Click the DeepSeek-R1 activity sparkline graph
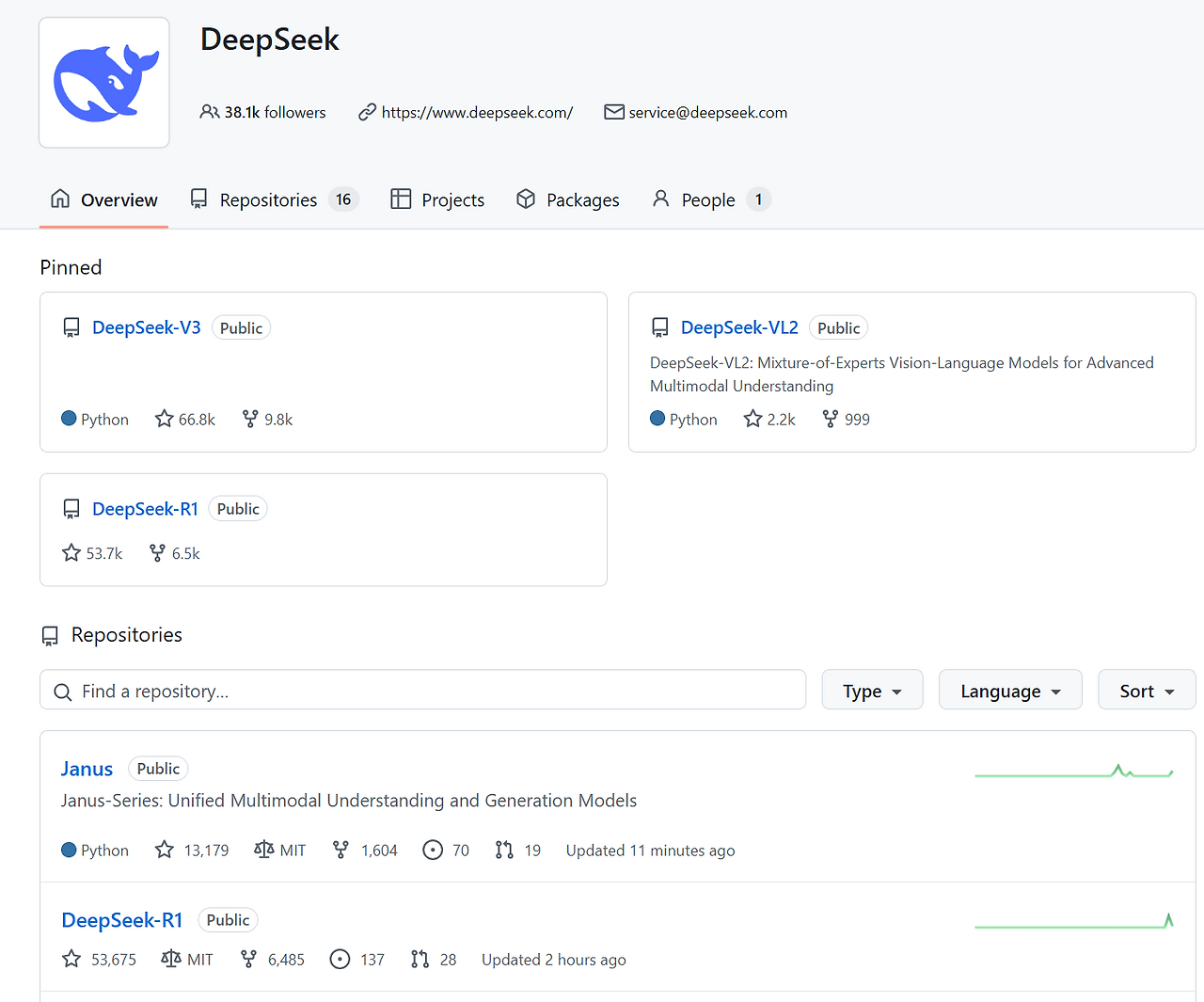This screenshot has height=1002, width=1204. pyautogui.click(x=1074, y=920)
